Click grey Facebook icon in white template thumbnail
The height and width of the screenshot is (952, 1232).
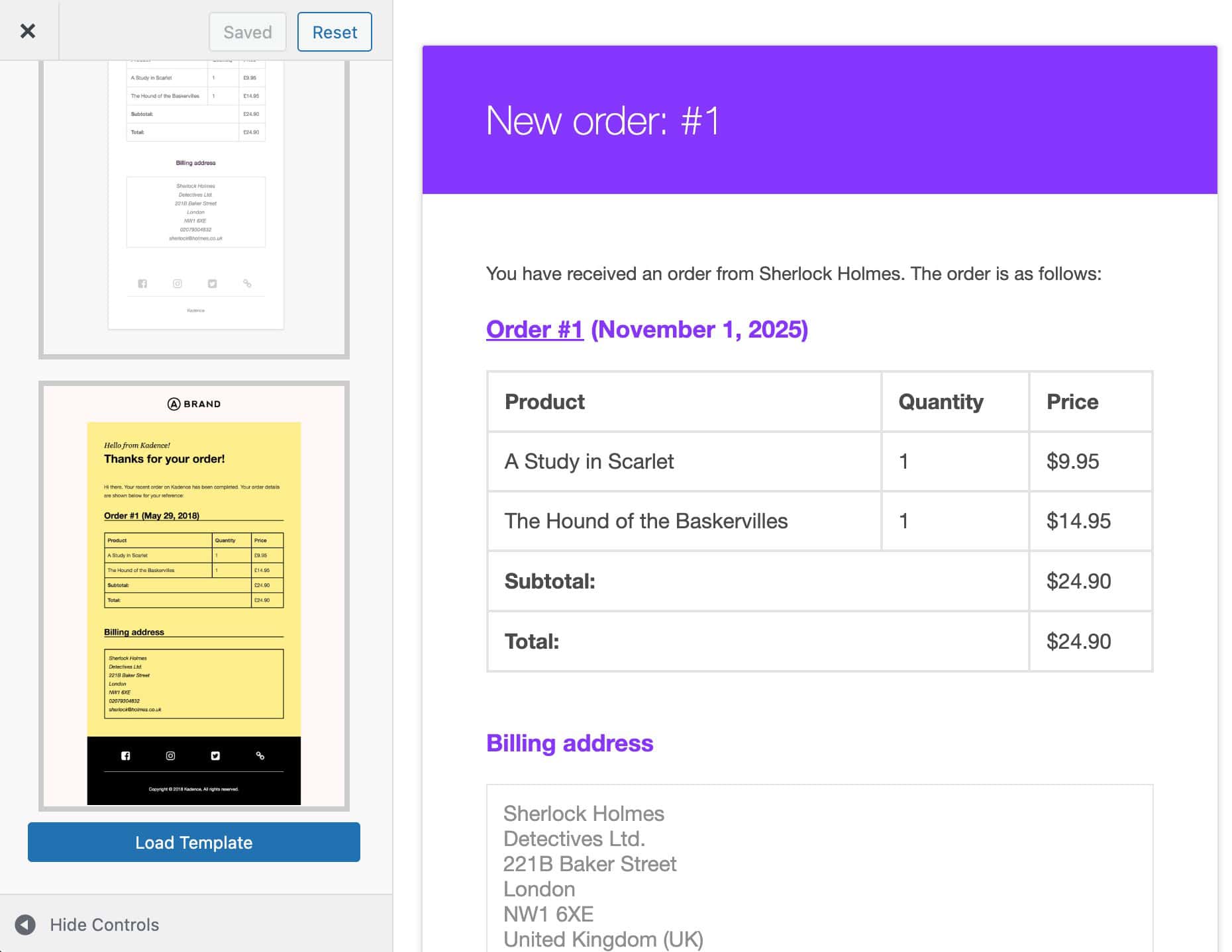(x=142, y=283)
